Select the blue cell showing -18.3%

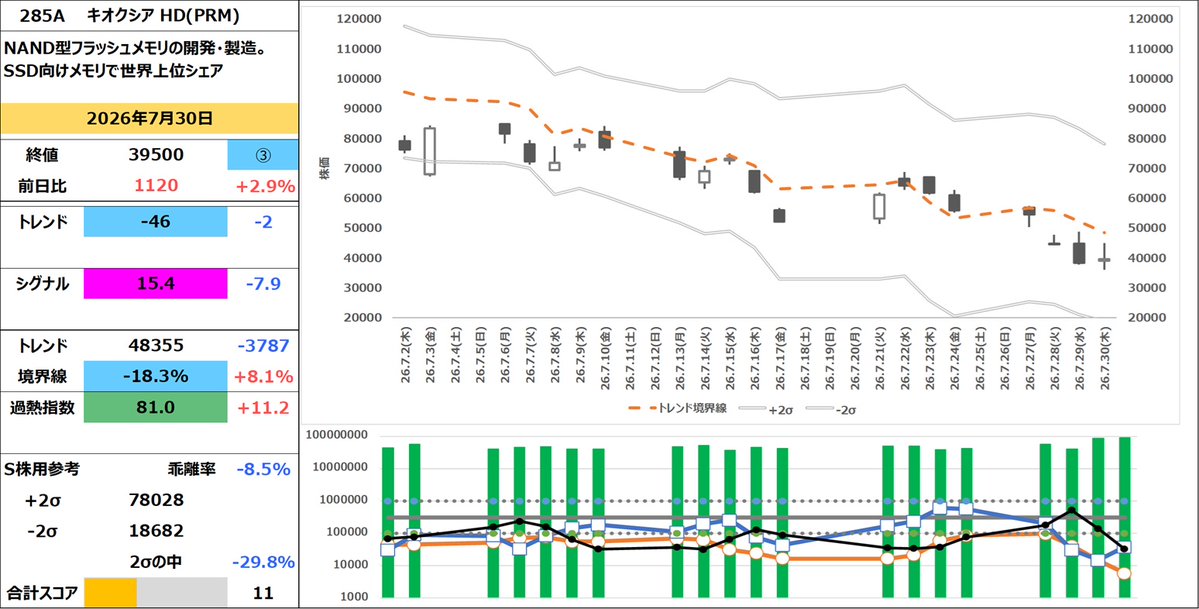coord(155,376)
